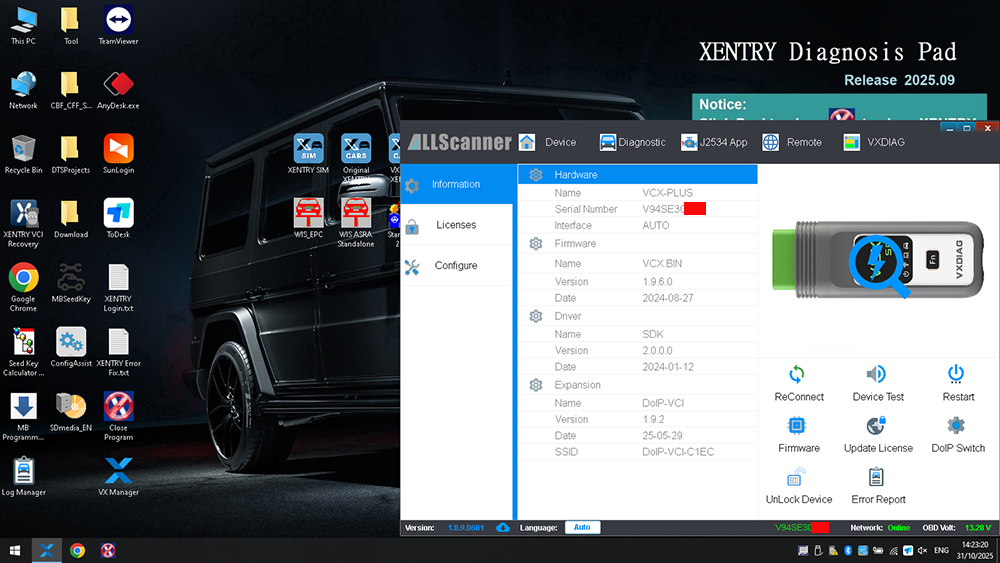Restart the VCI device
This screenshot has width=1000, height=563.
957,375
